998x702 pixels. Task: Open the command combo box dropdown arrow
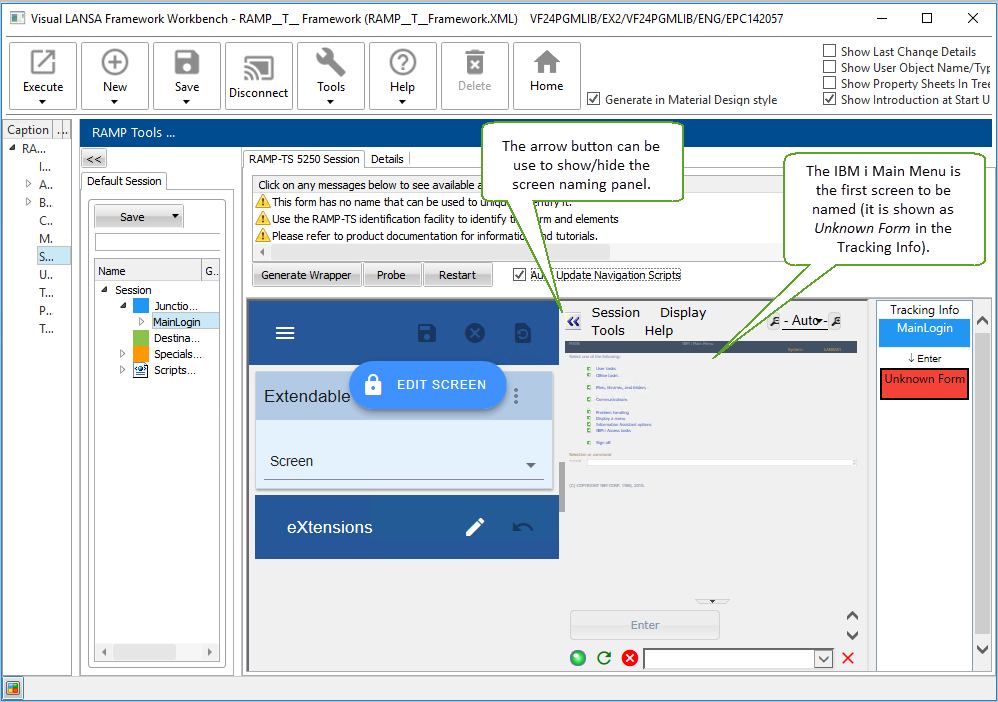(824, 659)
